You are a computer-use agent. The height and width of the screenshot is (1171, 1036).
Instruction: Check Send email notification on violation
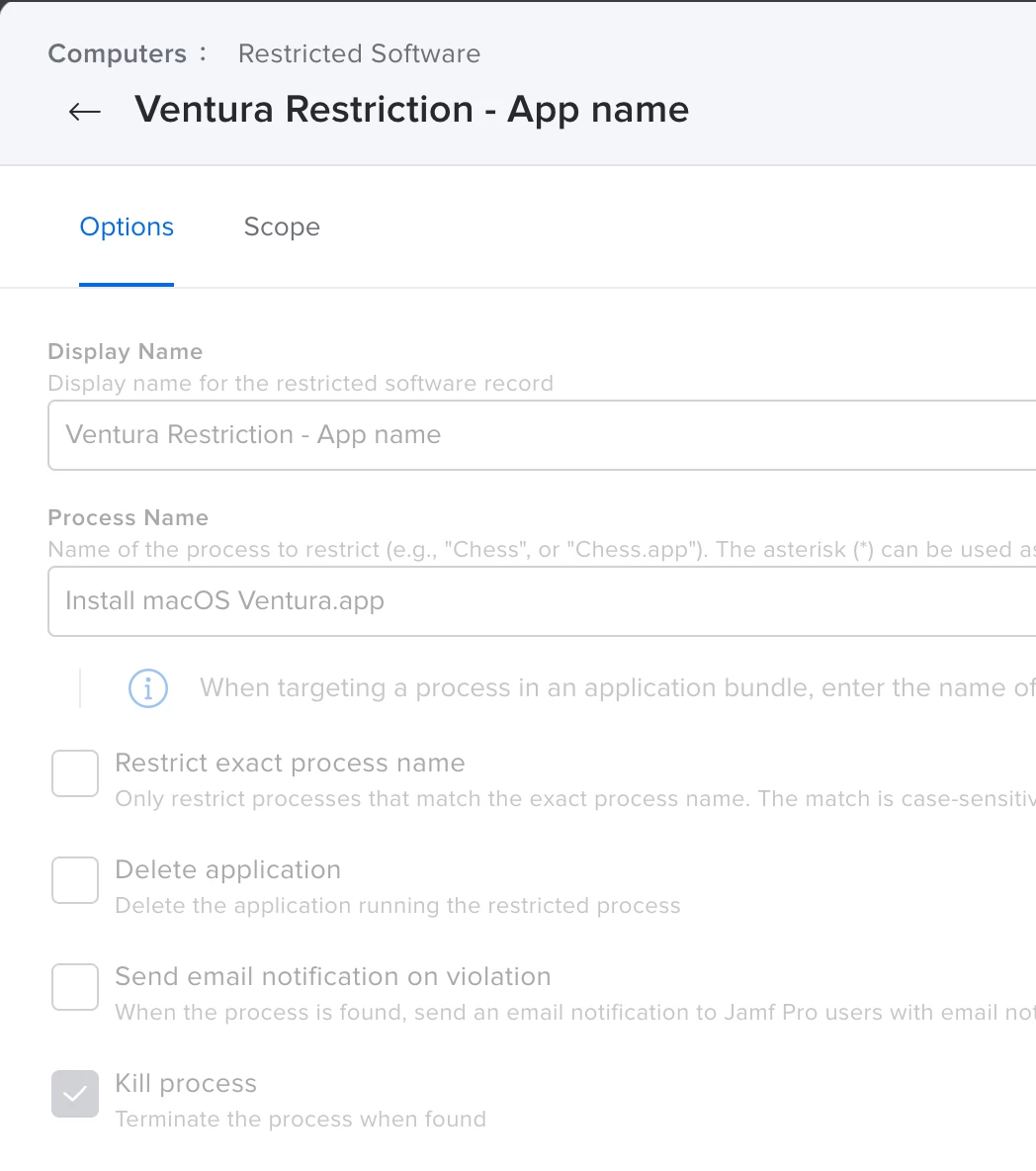click(x=75, y=986)
